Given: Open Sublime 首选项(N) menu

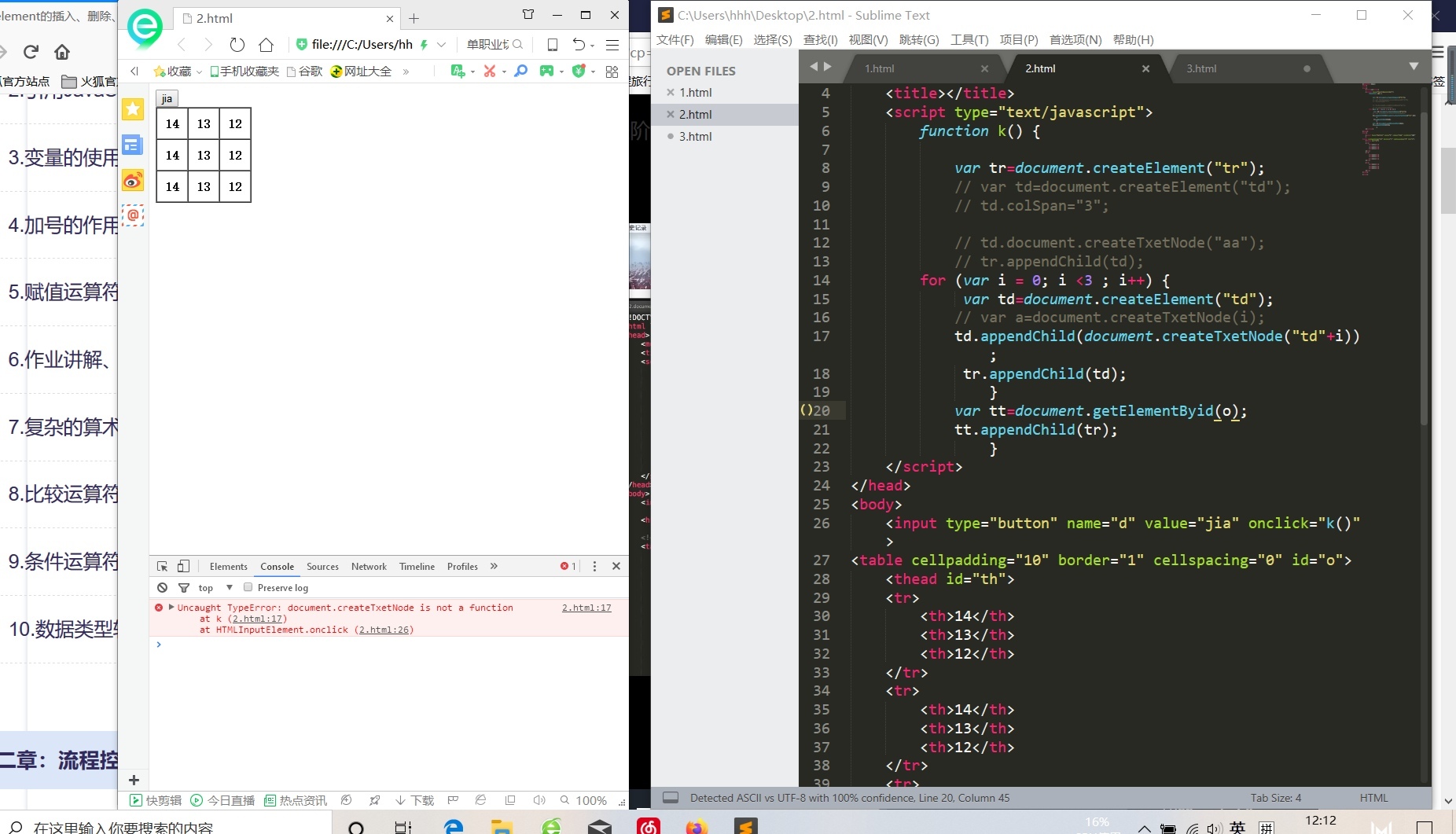Looking at the screenshot, I should click(x=1075, y=39).
